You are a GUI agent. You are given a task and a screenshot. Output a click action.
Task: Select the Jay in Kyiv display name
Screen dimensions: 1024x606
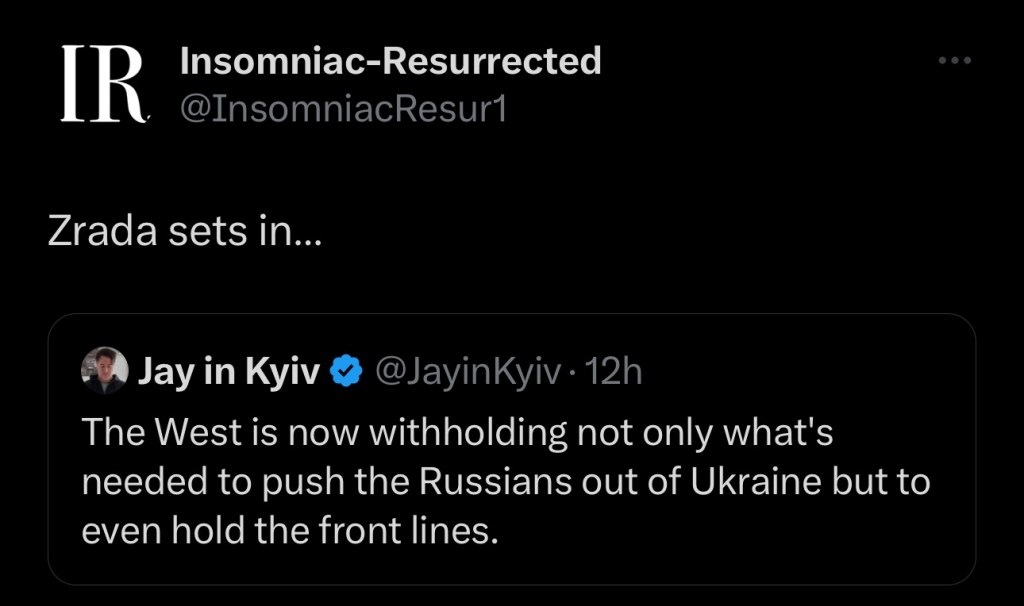[229, 372]
